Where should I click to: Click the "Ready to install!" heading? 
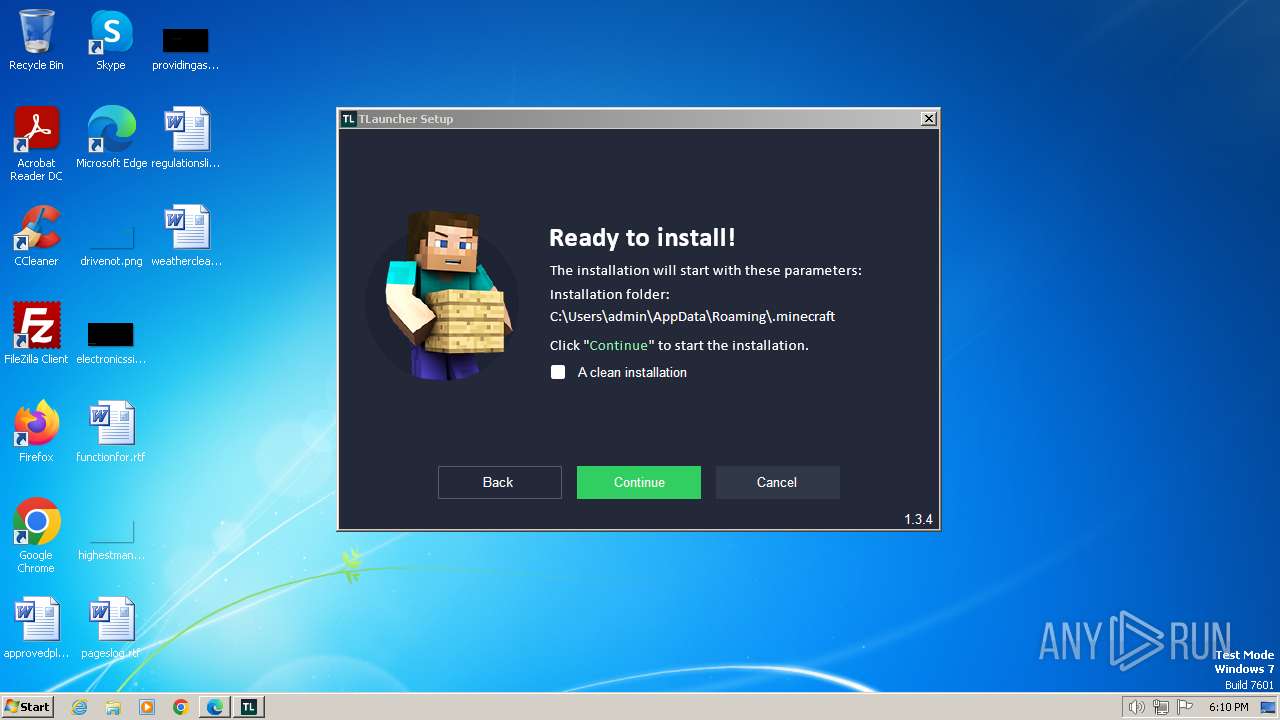point(642,237)
